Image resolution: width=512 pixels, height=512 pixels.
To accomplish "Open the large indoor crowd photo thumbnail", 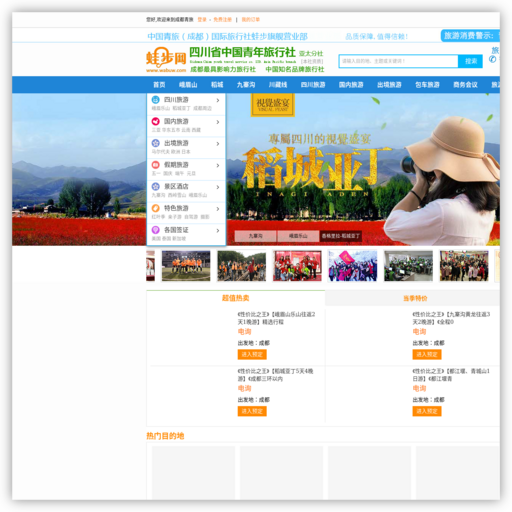I will click(464, 266).
